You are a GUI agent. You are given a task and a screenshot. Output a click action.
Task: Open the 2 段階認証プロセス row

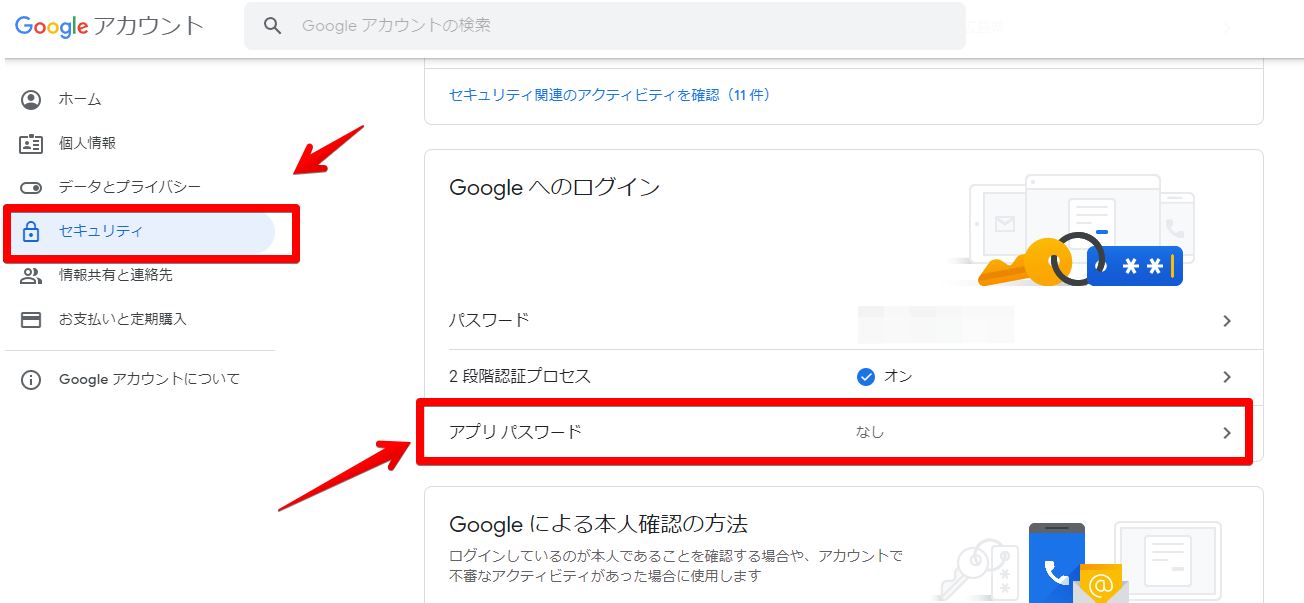tap(843, 377)
